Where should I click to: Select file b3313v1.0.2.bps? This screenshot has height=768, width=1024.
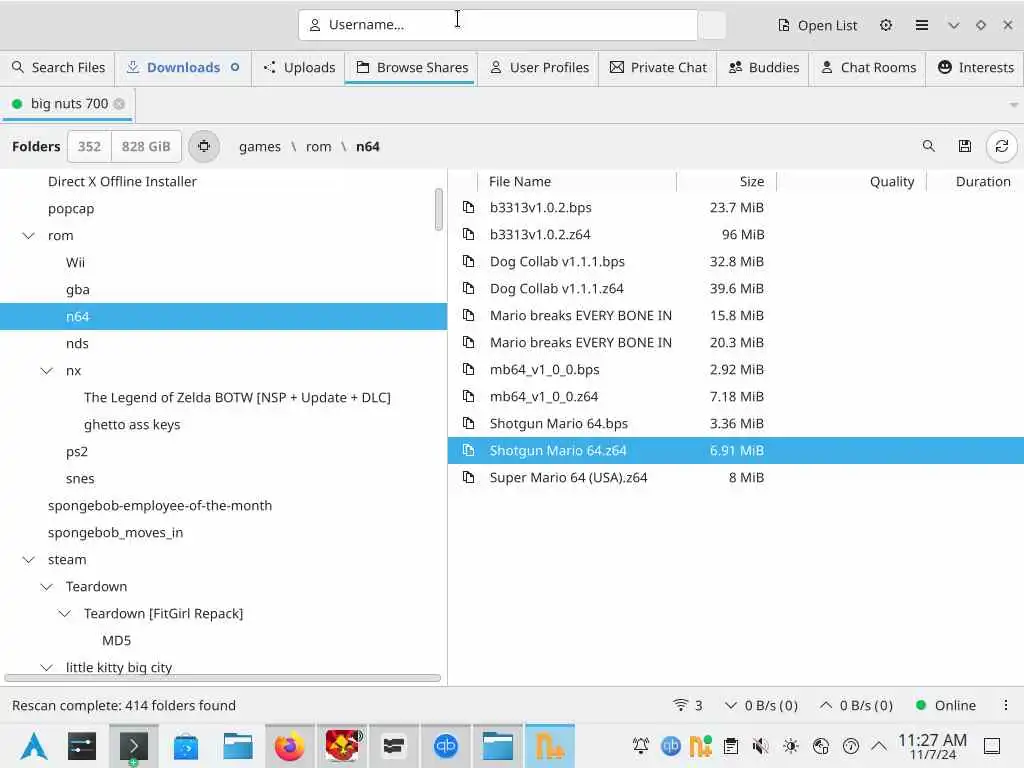[x=736, y=208]
